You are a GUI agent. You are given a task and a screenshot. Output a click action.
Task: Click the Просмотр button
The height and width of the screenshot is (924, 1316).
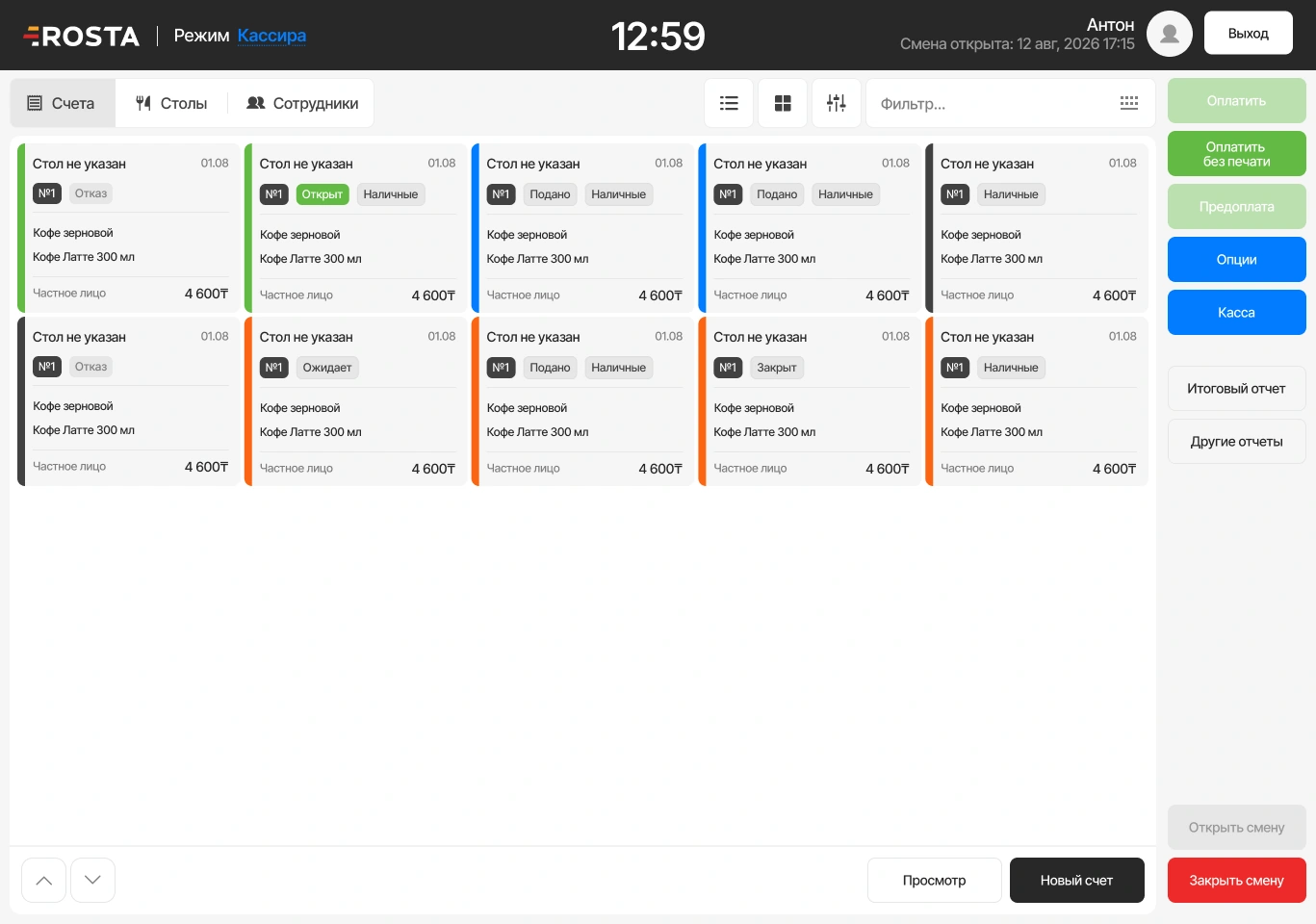(935, 881)
